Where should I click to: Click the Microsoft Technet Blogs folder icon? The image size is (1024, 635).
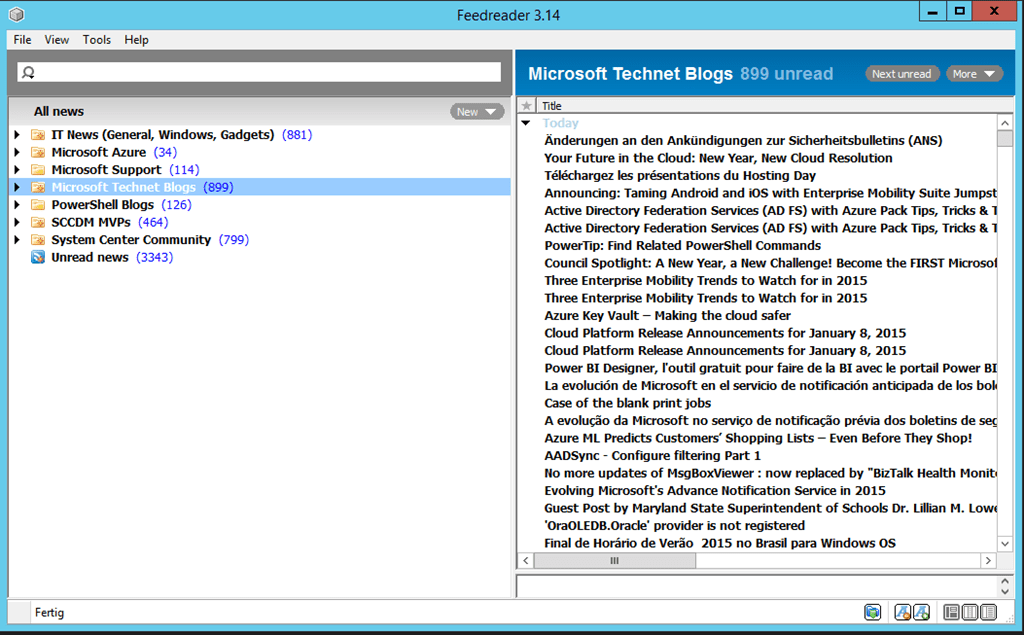pyautogui.click(x=38, y=187)
